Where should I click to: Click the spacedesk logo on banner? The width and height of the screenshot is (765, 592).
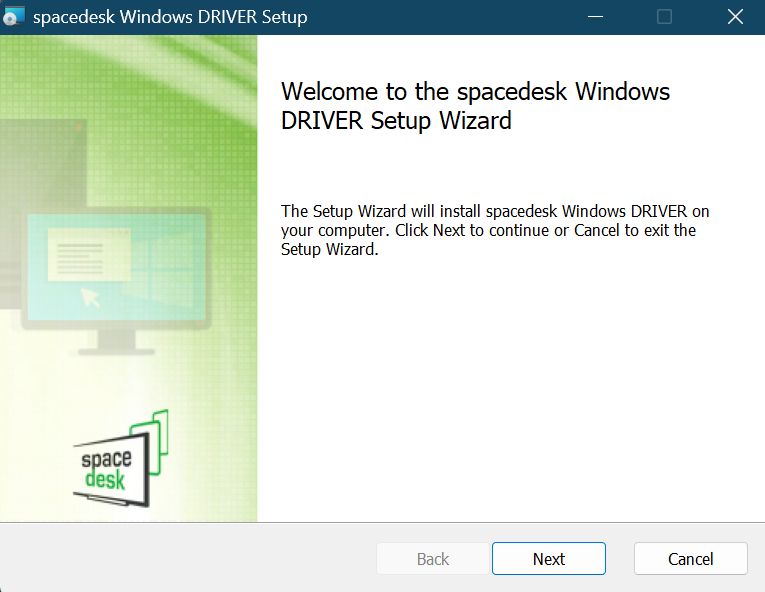121,458
